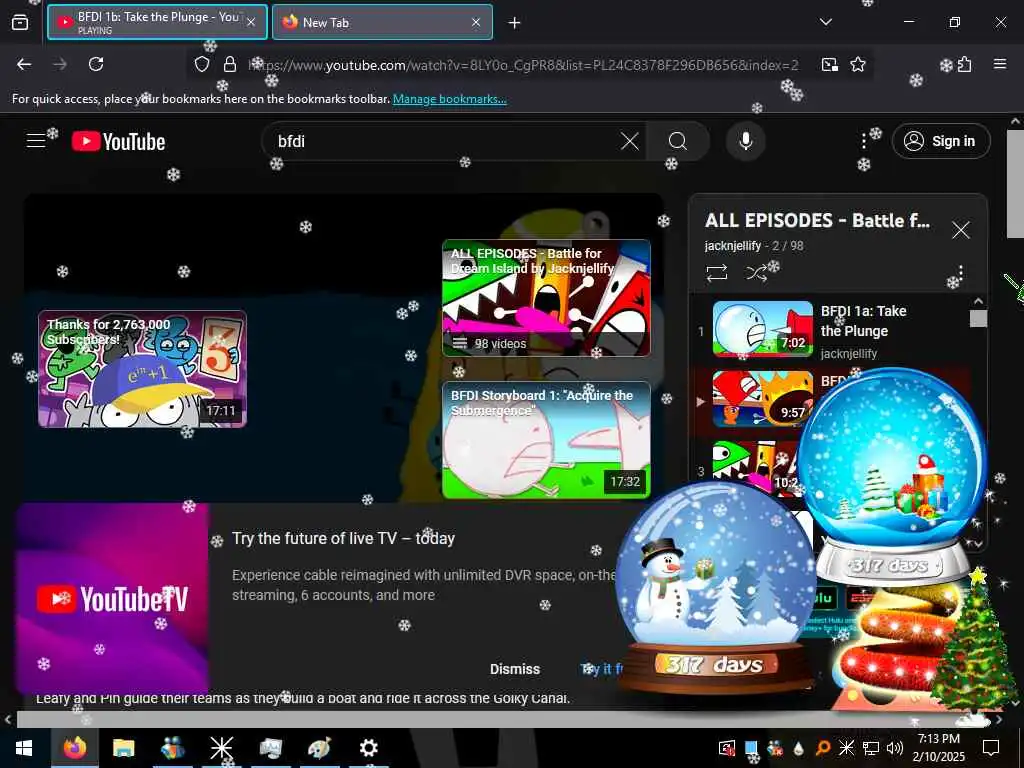The width and height of the screenshot is (1024, 768).
Task: Open the Windows Start menu
Action: click(24, 748)
